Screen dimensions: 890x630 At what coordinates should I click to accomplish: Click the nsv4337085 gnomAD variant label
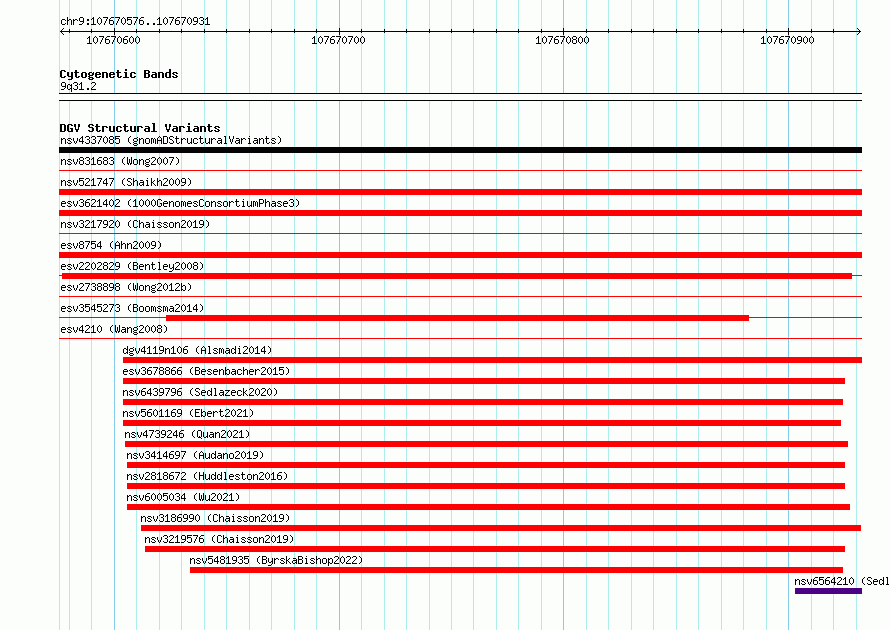pyautogui.click(x=171, y=140)
